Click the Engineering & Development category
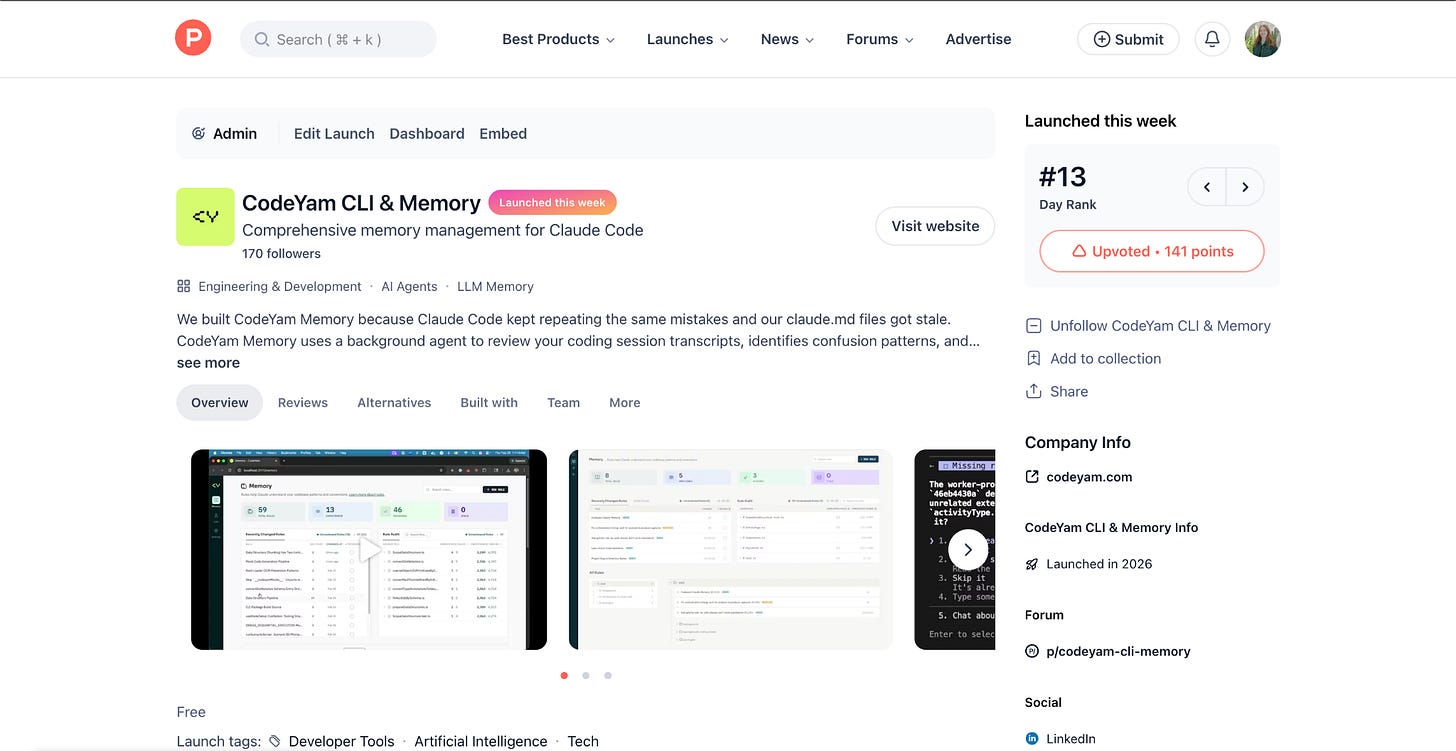Image resolution: width=1456 pixels, height=751 pixels. coord(280,286)
